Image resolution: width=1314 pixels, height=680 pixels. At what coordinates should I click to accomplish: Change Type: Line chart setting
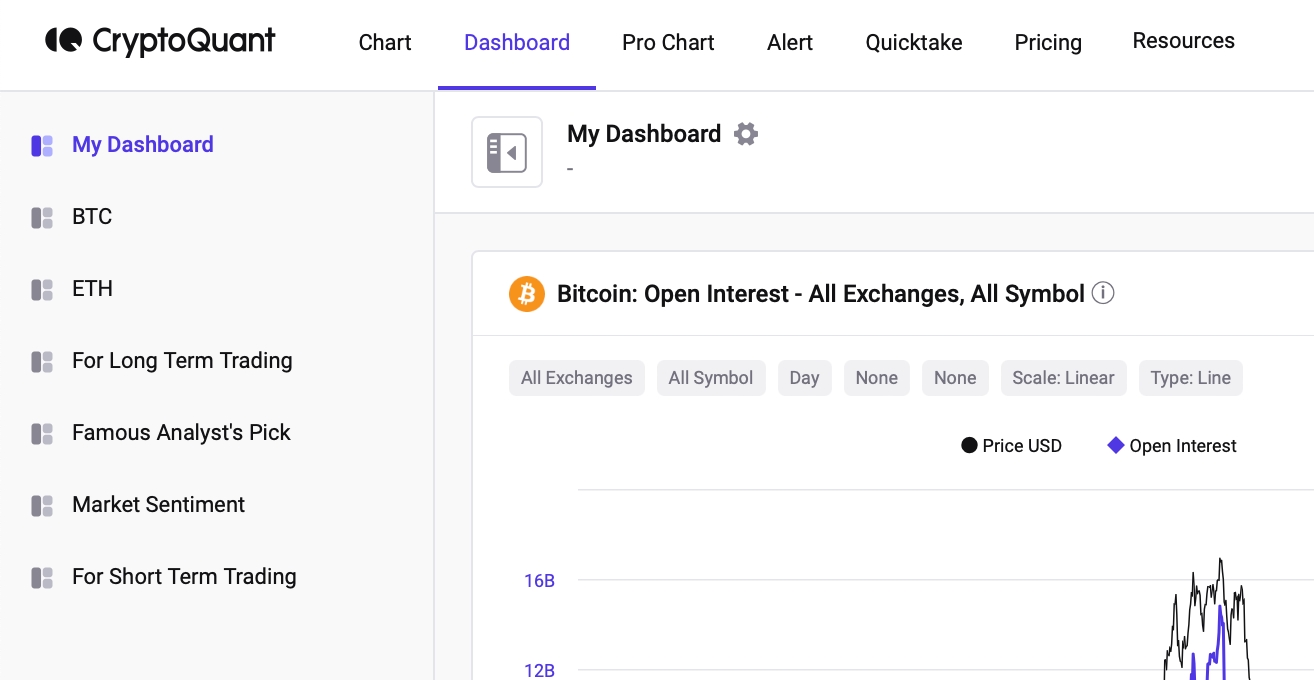tap(1190, 378)
